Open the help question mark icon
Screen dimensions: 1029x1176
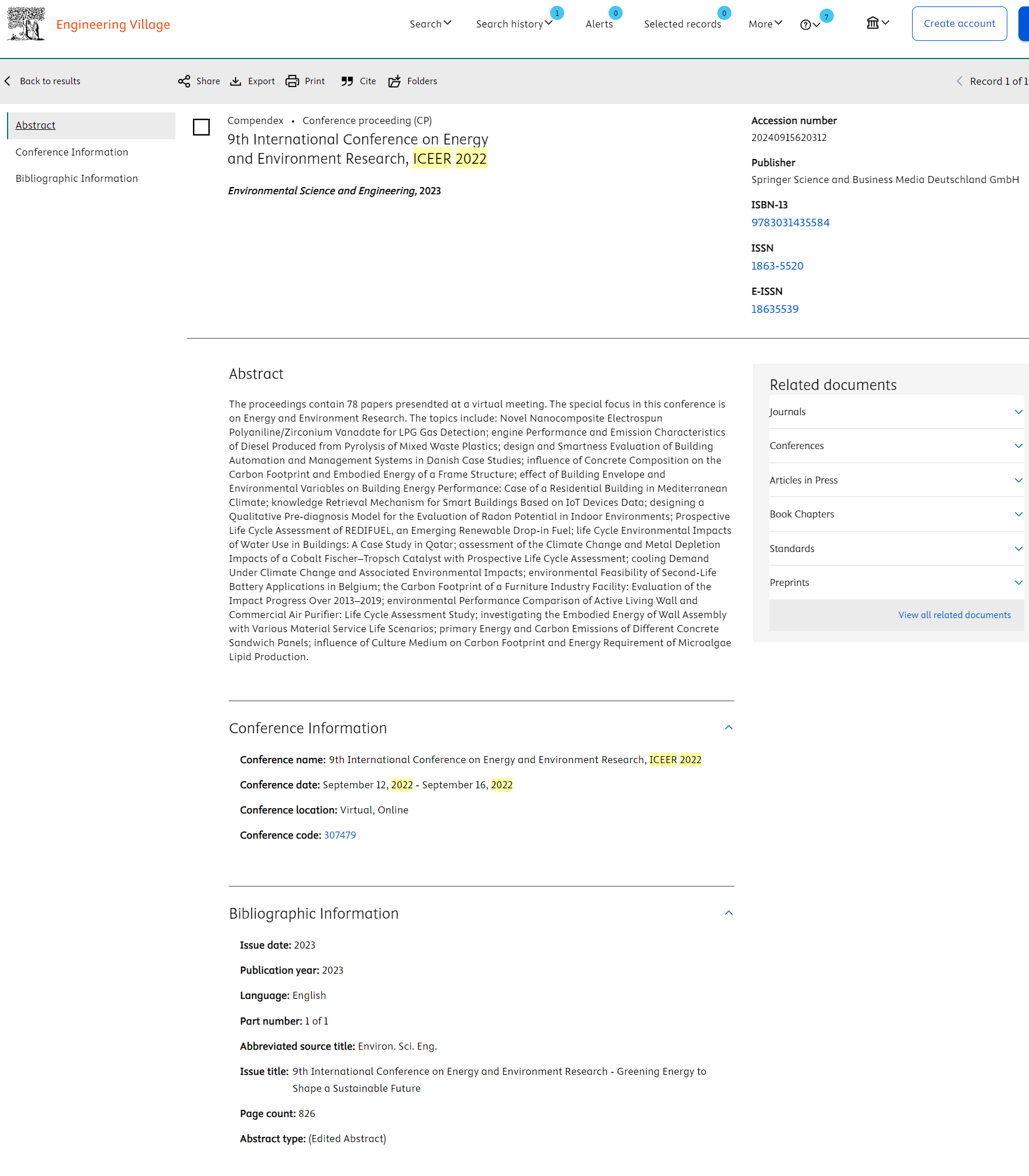click(x=806, y=25)
